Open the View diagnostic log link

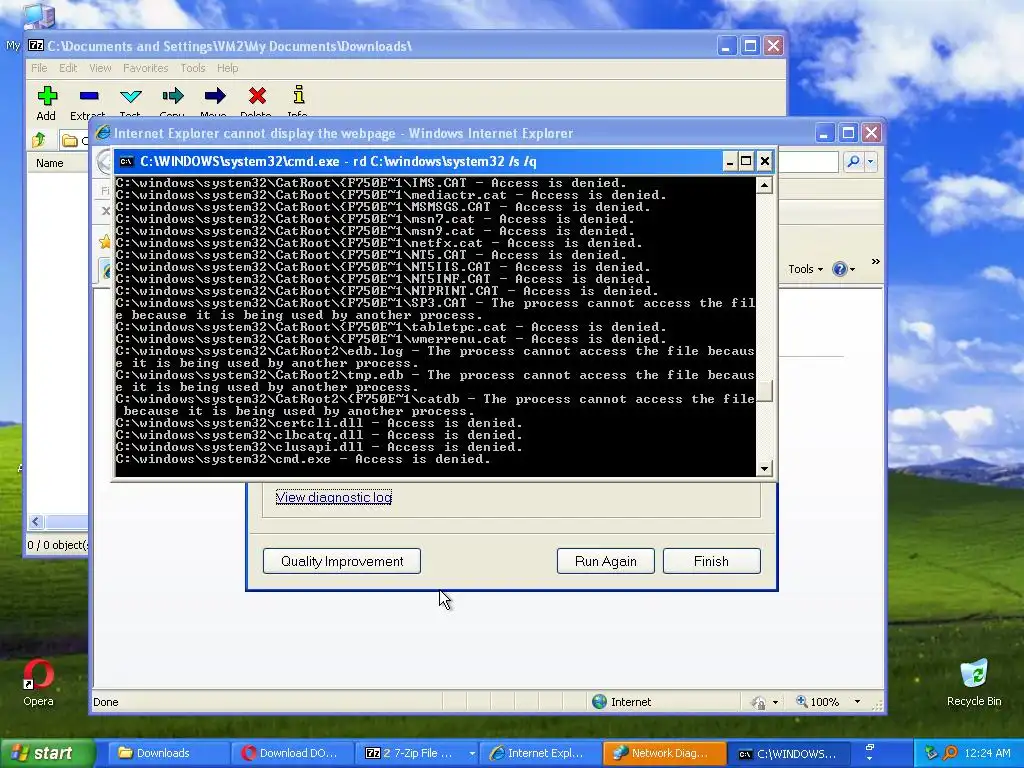click(334, 498)
